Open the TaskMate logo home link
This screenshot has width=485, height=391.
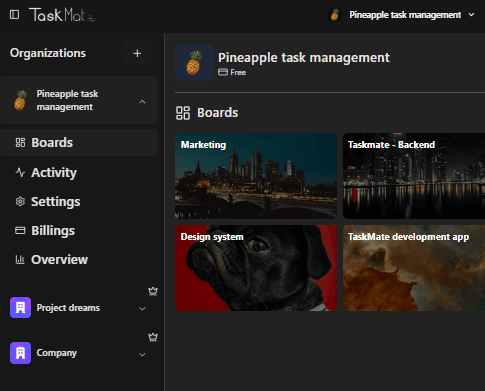(x=62, y=15)
